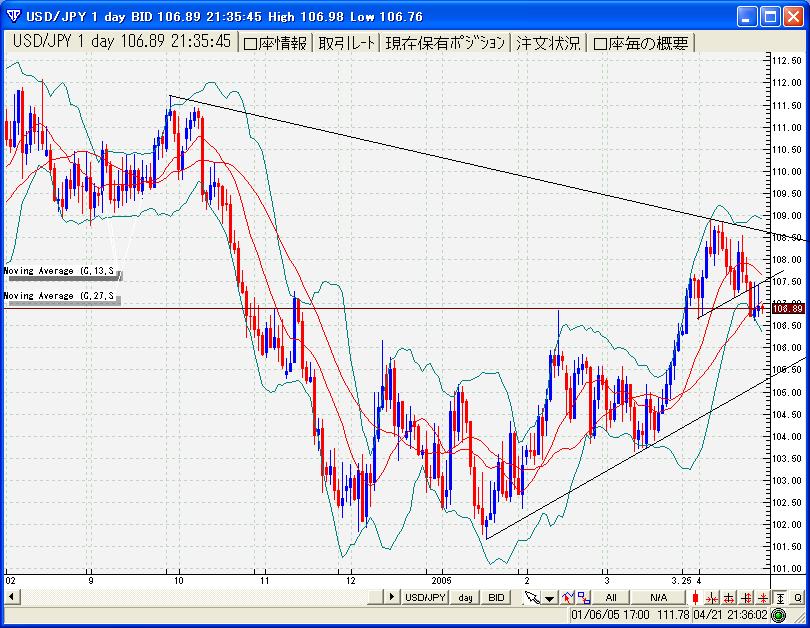The height and width of the screenshot is (628, 810).
Task: Click the blue linked squares icon
Action: point(584,598)
